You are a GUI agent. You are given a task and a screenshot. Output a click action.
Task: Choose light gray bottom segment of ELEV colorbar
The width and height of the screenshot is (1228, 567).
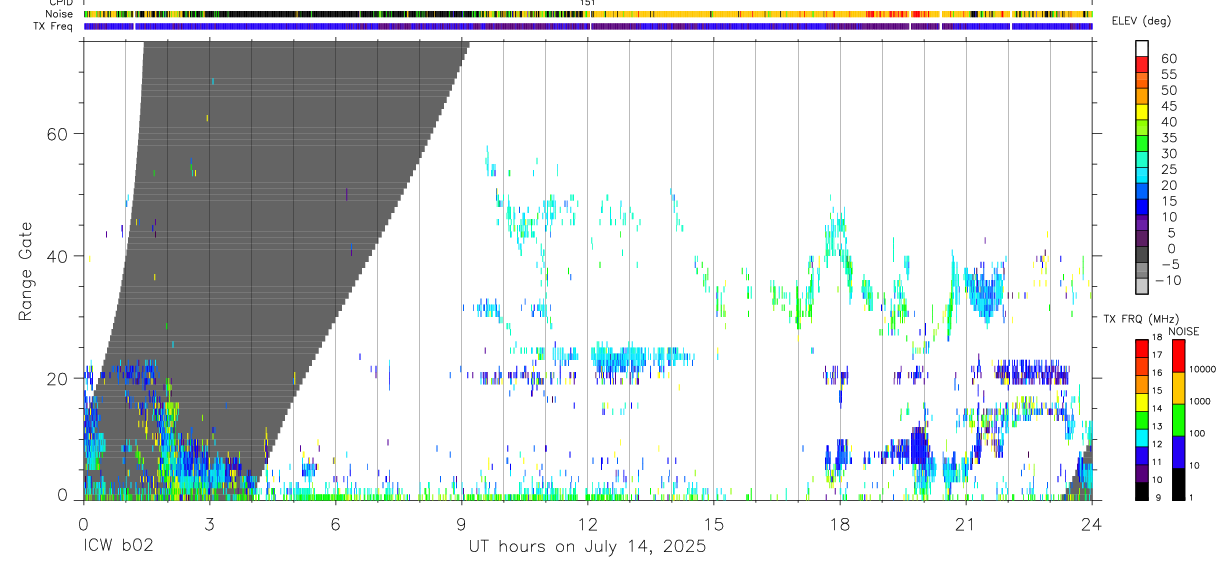point(1142,288)
